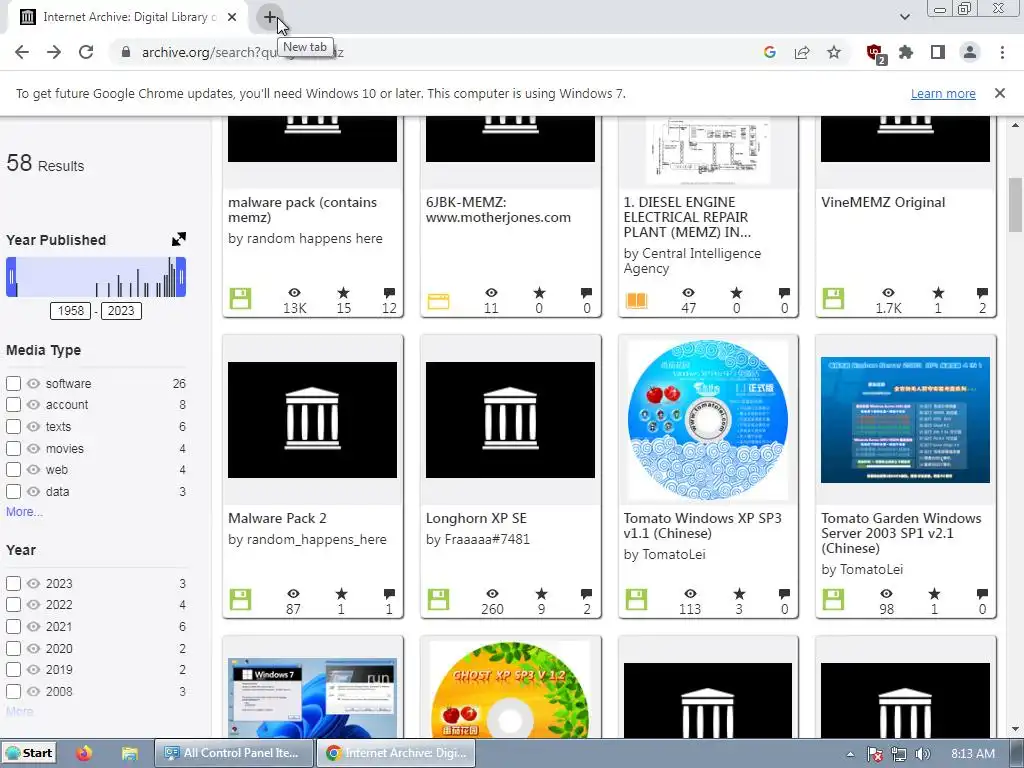Open Chrome three-dot menu
This screenshot has width=1024, height=768.
1002,52
